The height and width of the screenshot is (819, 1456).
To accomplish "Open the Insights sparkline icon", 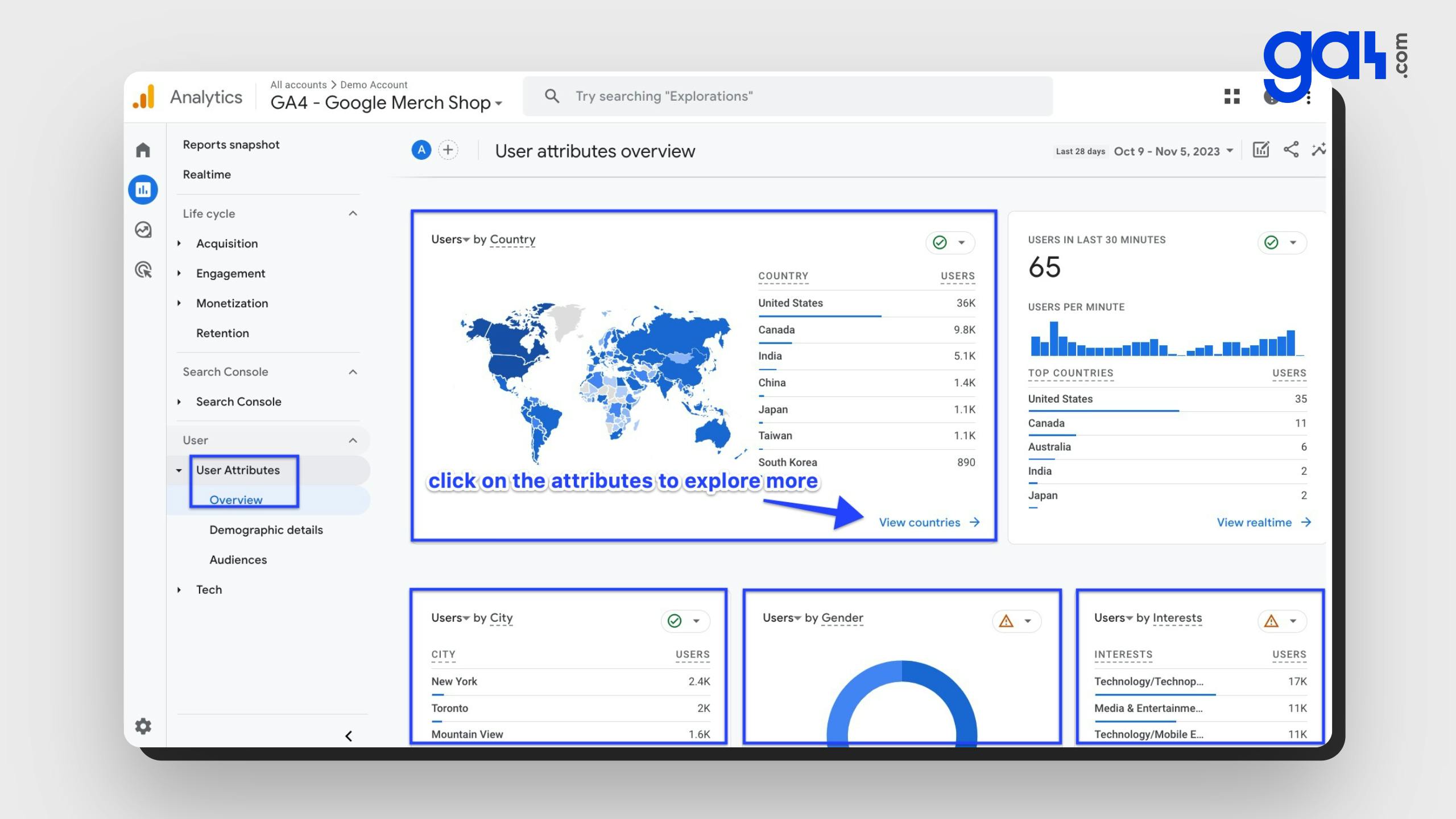I will click(x=1318, y=150).
